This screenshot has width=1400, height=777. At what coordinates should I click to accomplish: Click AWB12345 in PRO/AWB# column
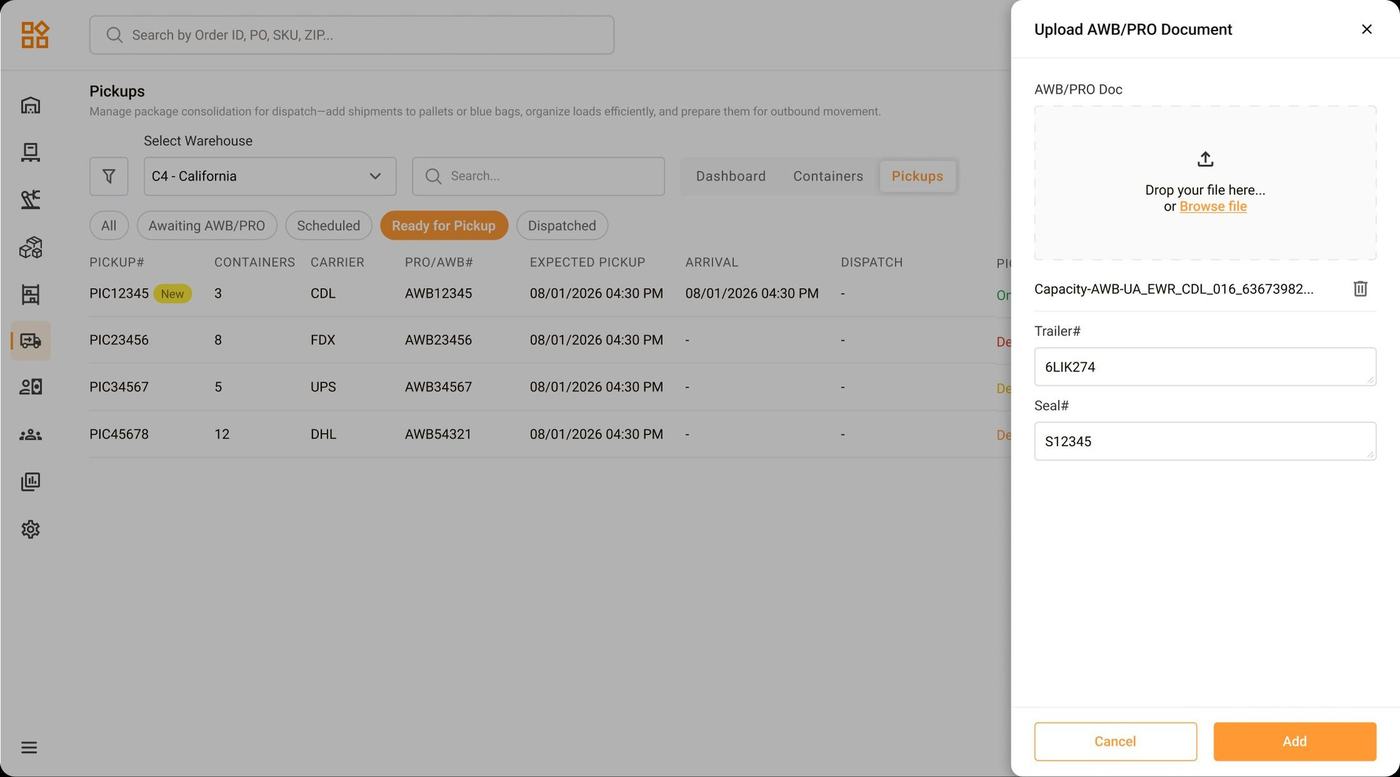click(438, 294)
